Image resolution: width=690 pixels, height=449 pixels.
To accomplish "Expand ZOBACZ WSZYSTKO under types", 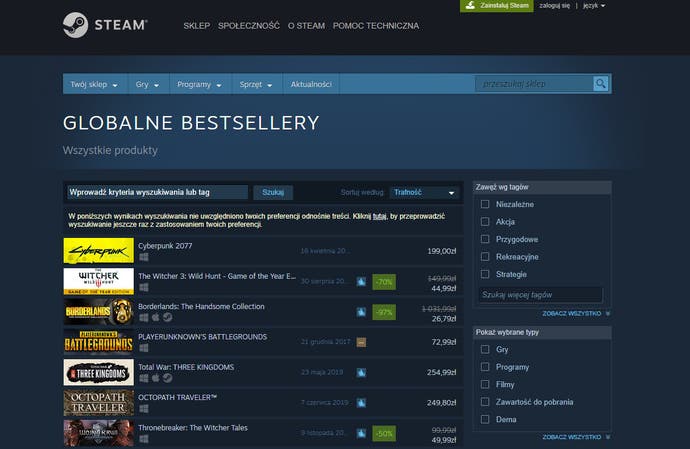I will (x=576, y=437).
